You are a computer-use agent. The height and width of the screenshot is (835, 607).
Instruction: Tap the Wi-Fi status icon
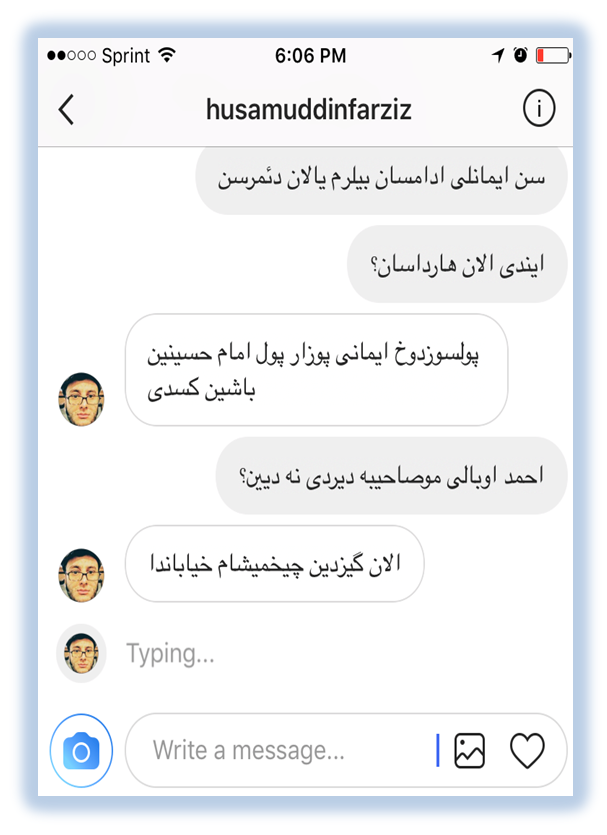click(x=167, y=56)
